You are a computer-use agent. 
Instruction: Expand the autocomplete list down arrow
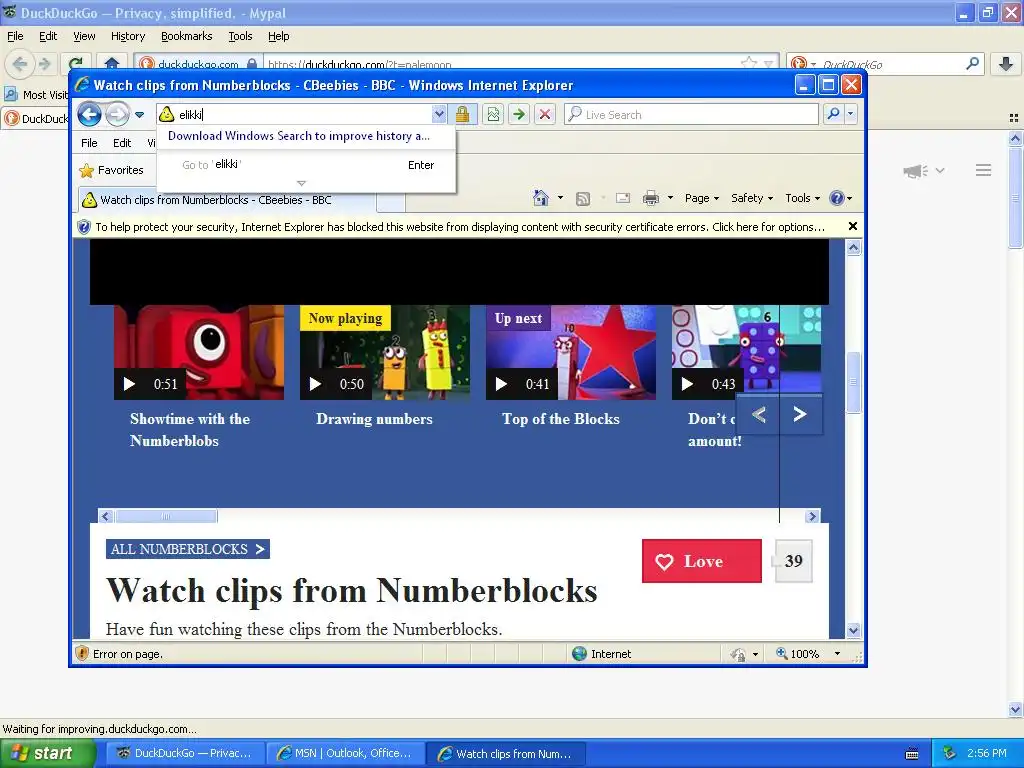pos(301,184)
